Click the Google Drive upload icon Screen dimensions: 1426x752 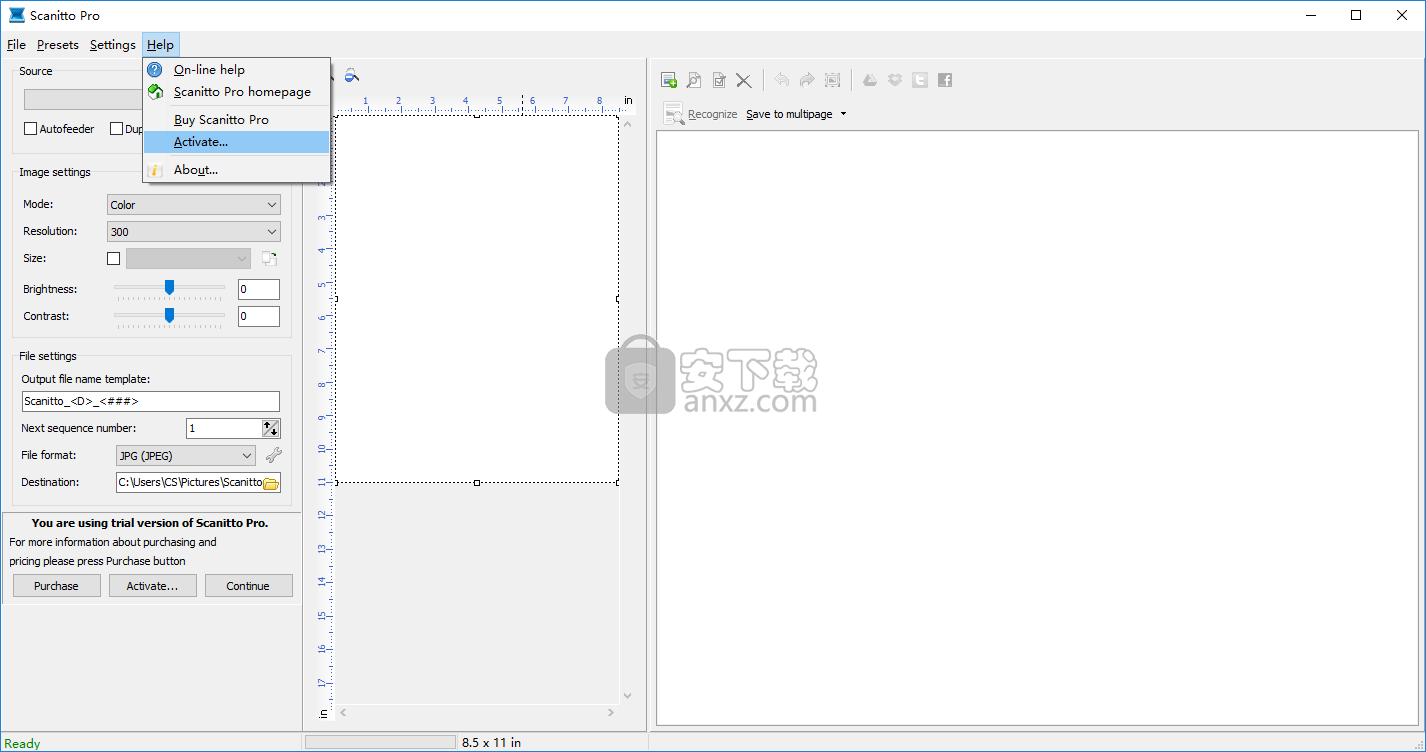tap(870, 80)
